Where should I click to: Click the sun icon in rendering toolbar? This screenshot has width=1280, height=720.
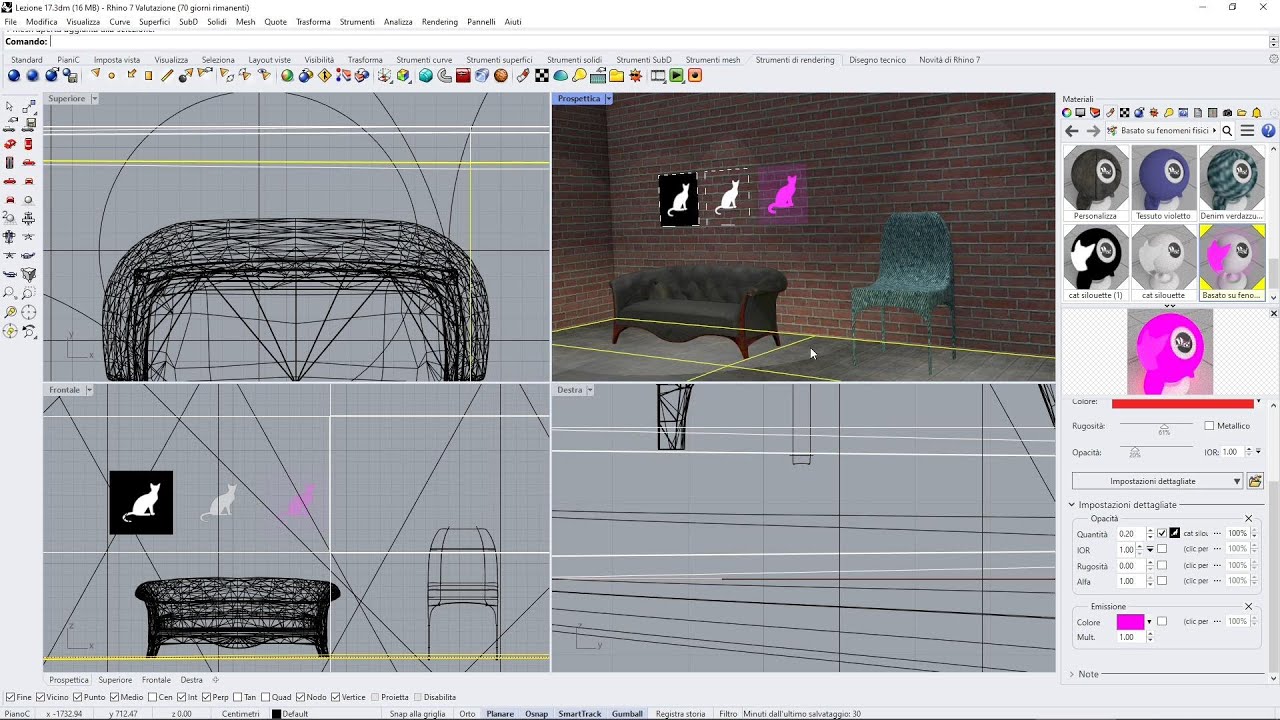(637, 76)
